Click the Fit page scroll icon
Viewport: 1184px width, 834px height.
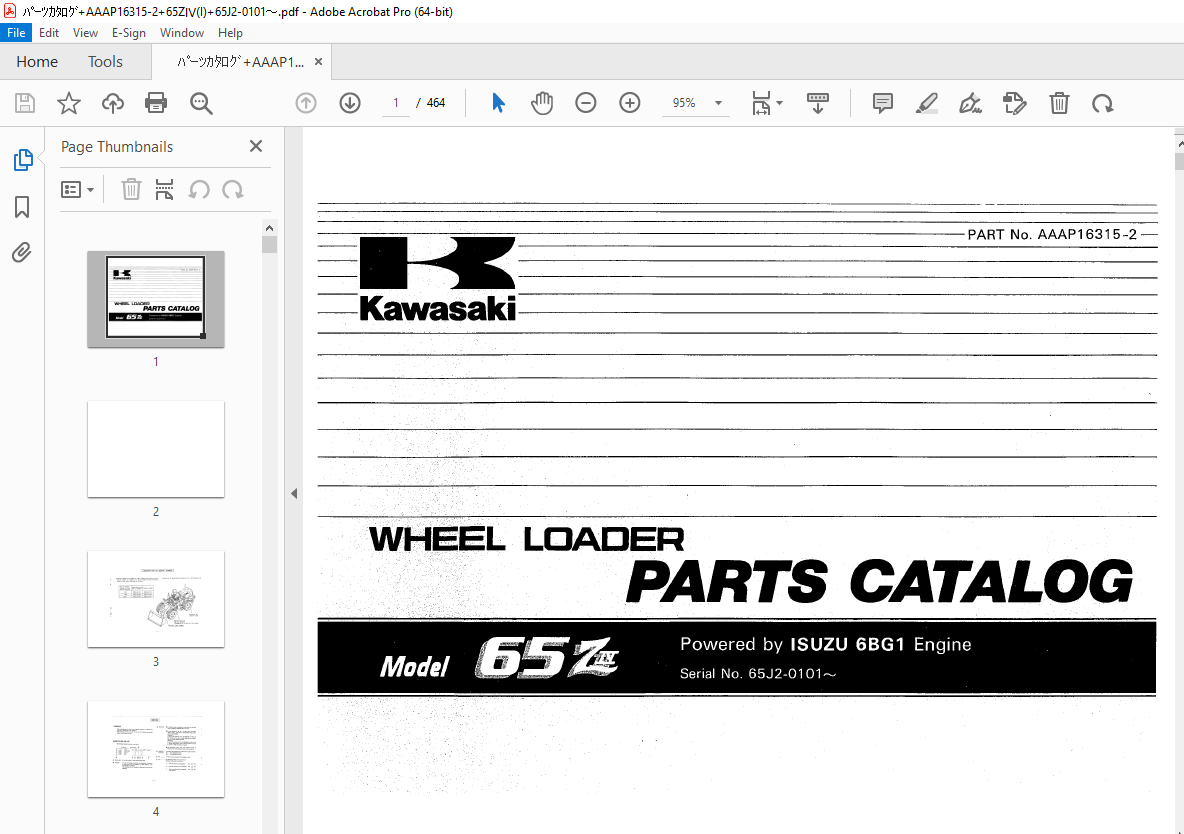(x=761, y=103)
